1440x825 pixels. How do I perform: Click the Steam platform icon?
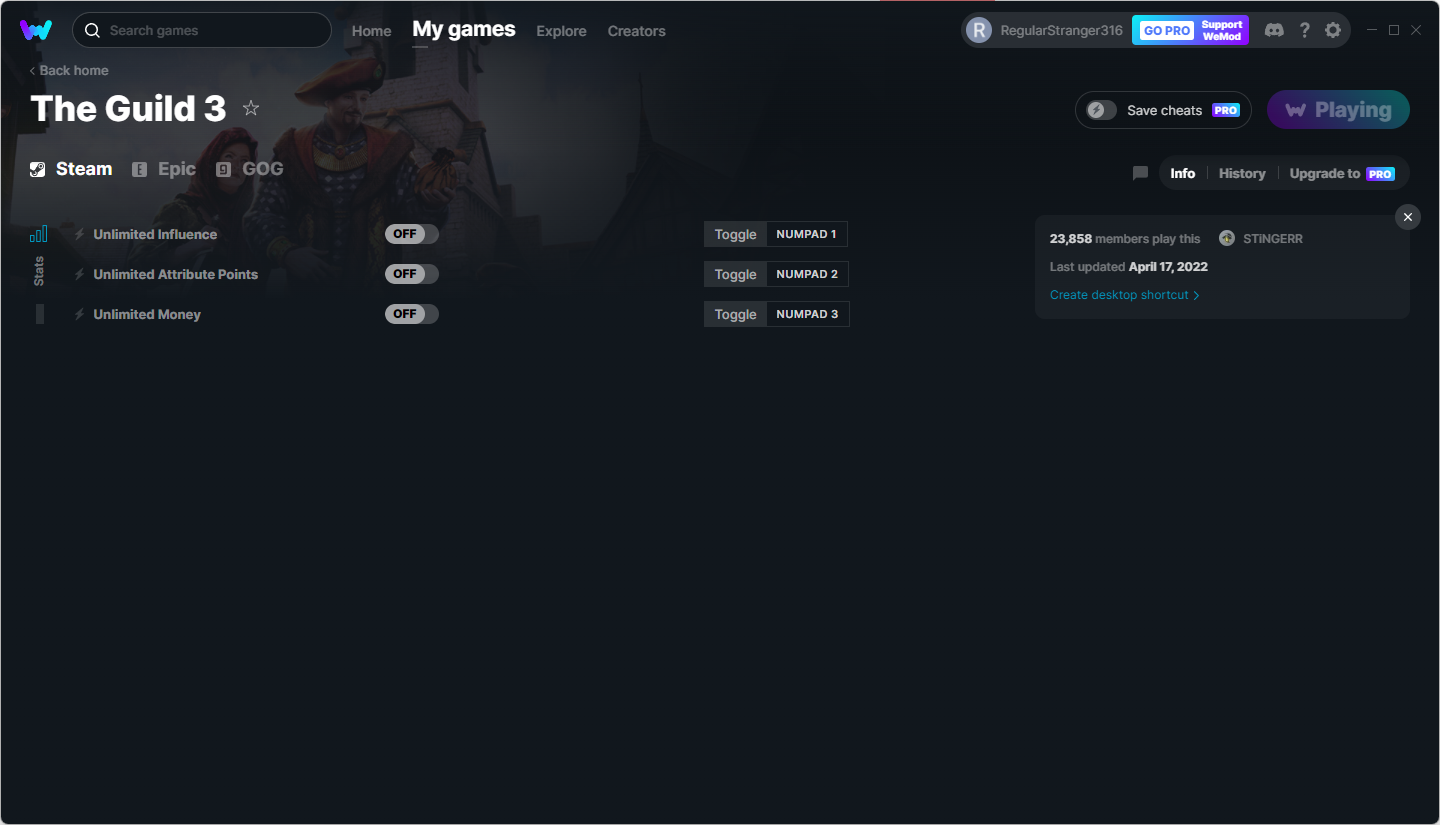coord(37,169)
